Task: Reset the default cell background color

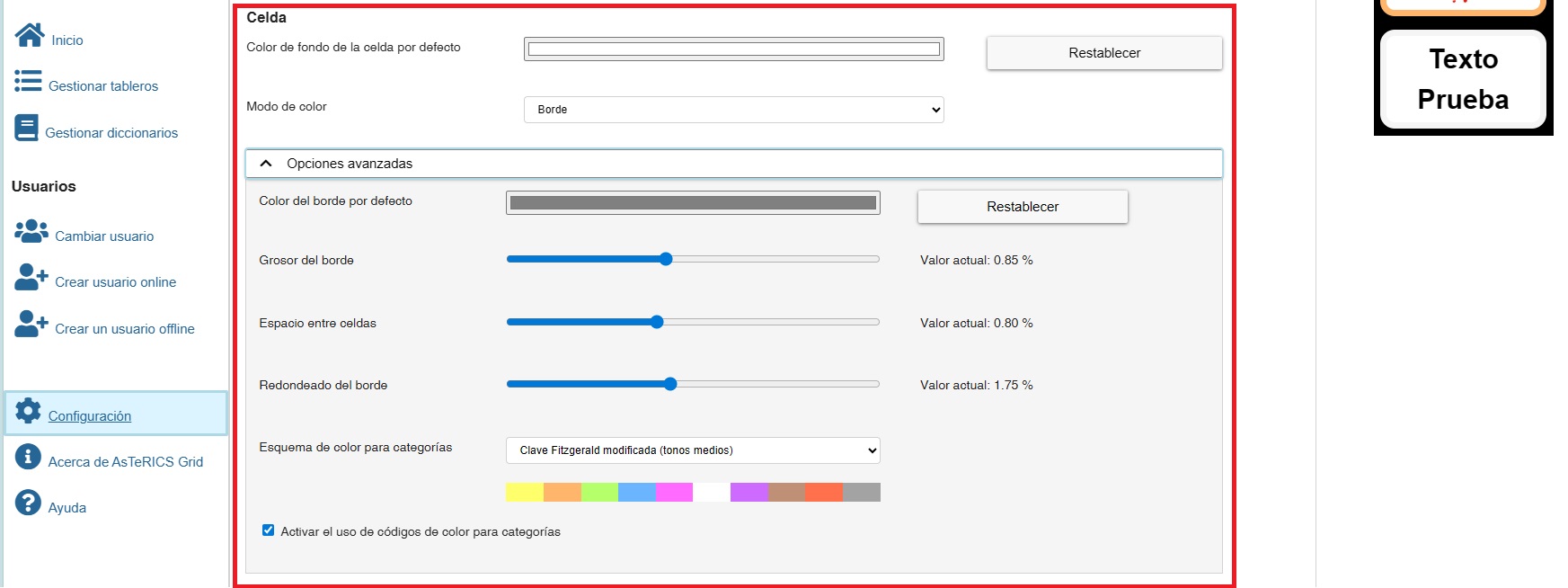Action: pos(1103,53)
